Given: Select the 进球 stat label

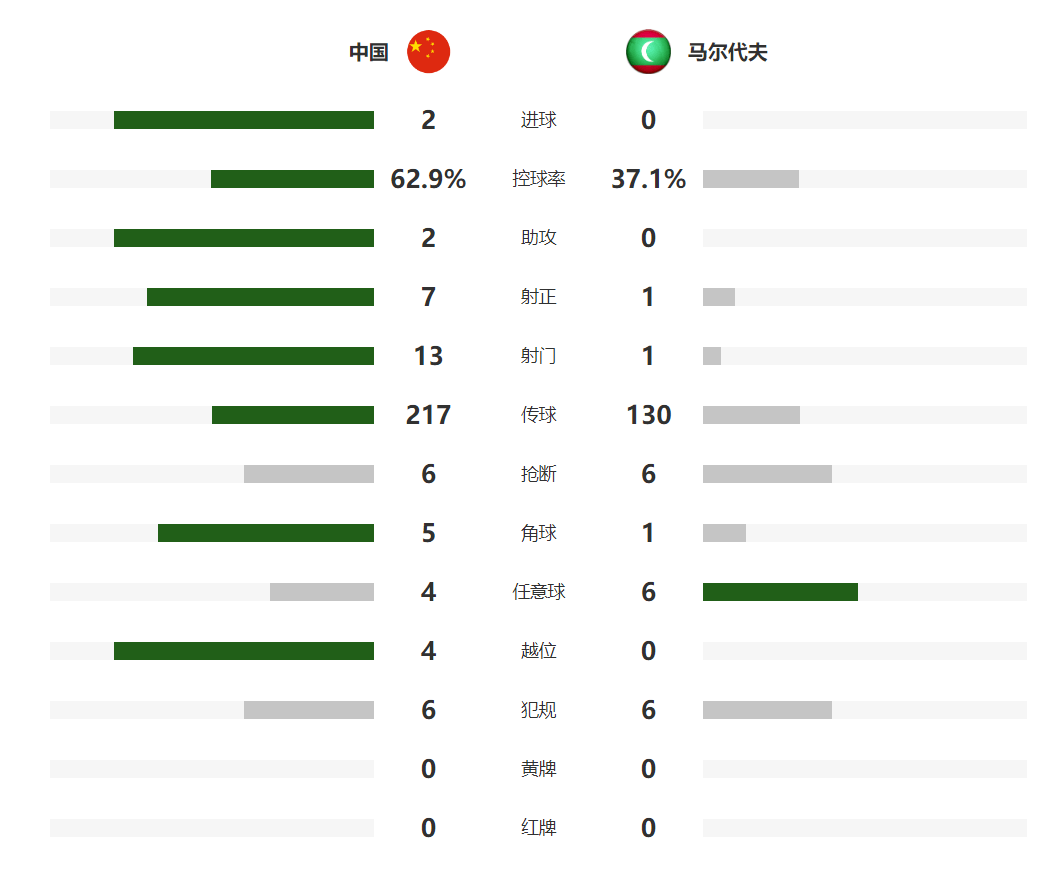Looking at the screenshot, I should point(538,120).
